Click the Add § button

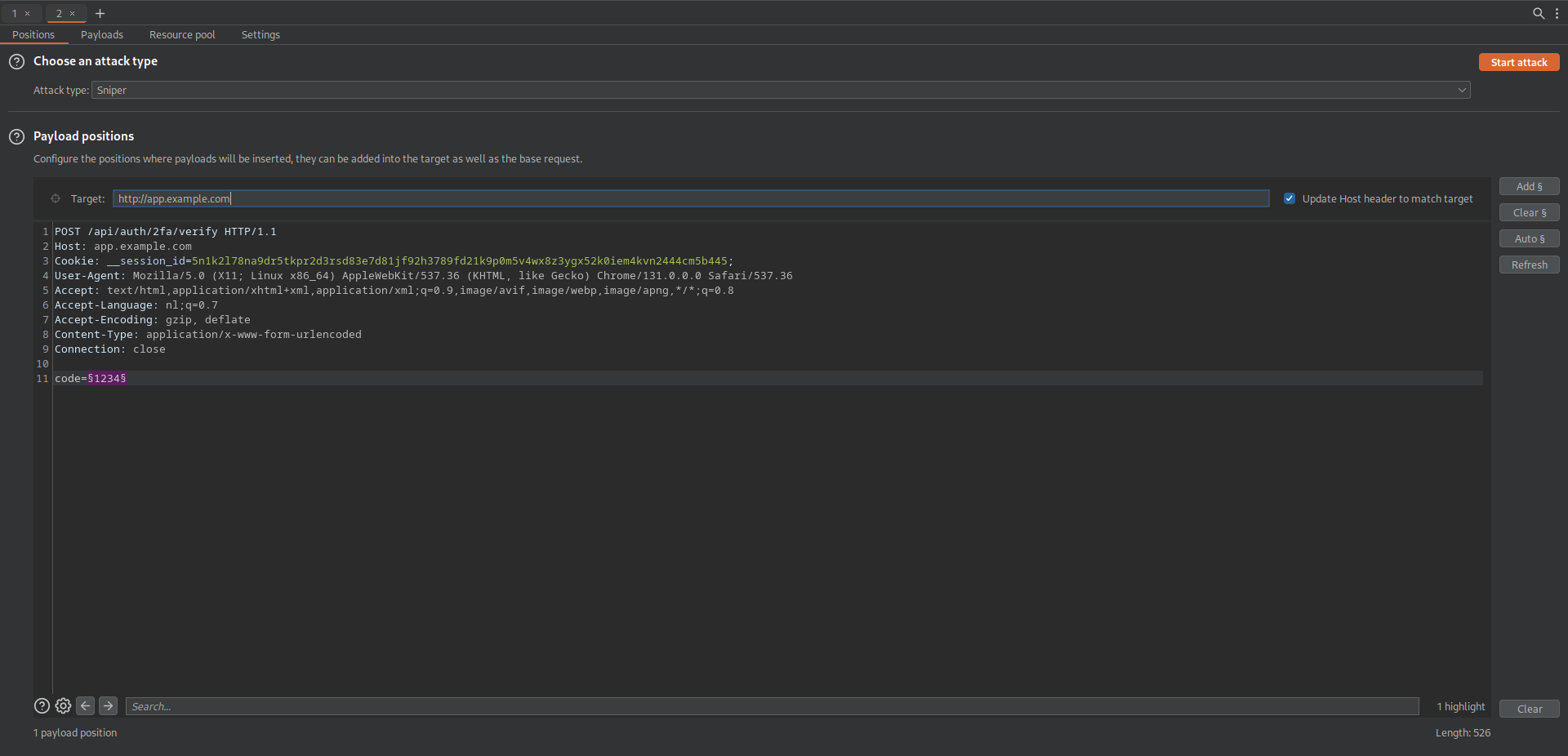pos(1530,186)
